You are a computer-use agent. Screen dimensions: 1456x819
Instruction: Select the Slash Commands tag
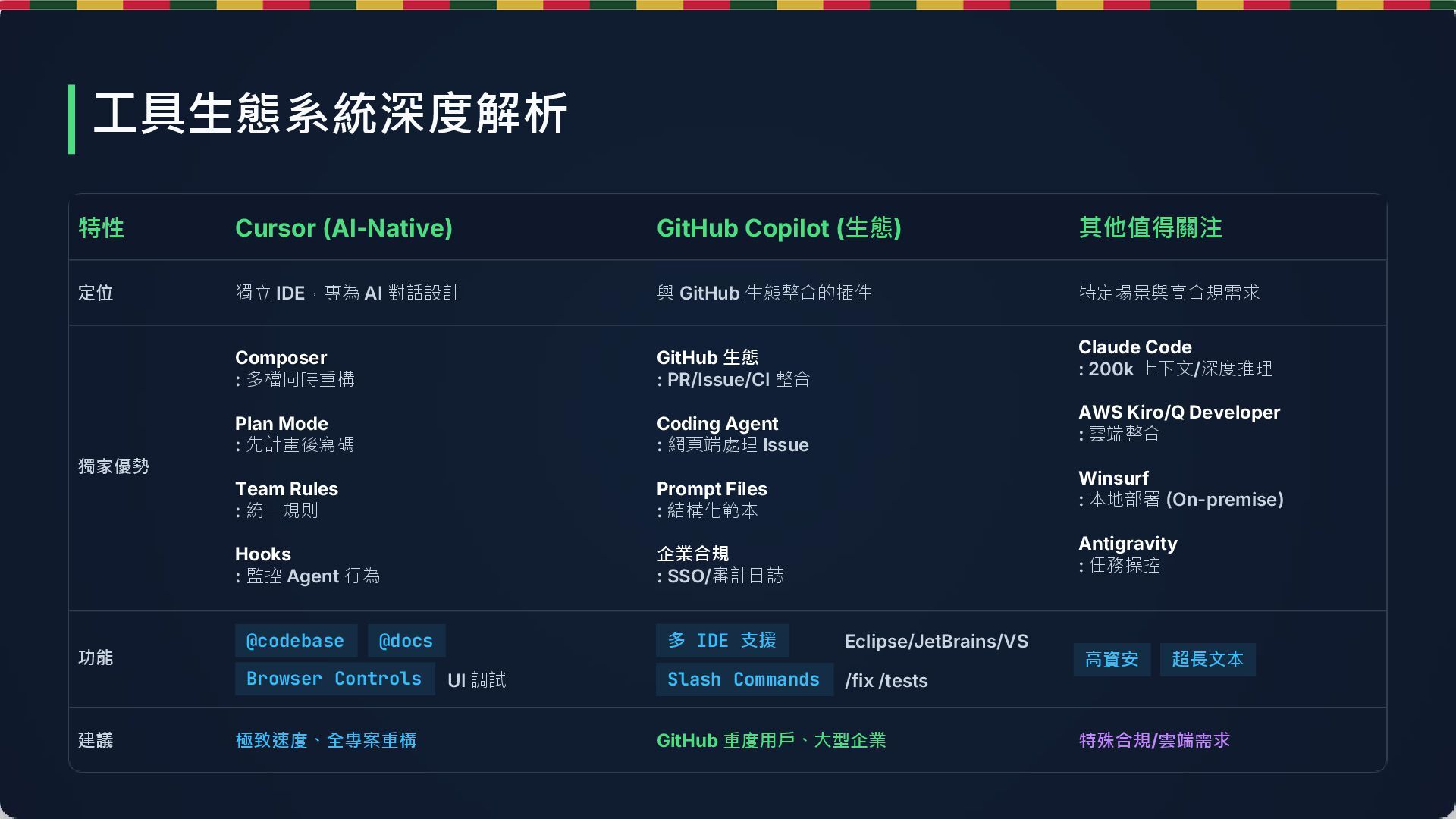[x=743, y=679]
